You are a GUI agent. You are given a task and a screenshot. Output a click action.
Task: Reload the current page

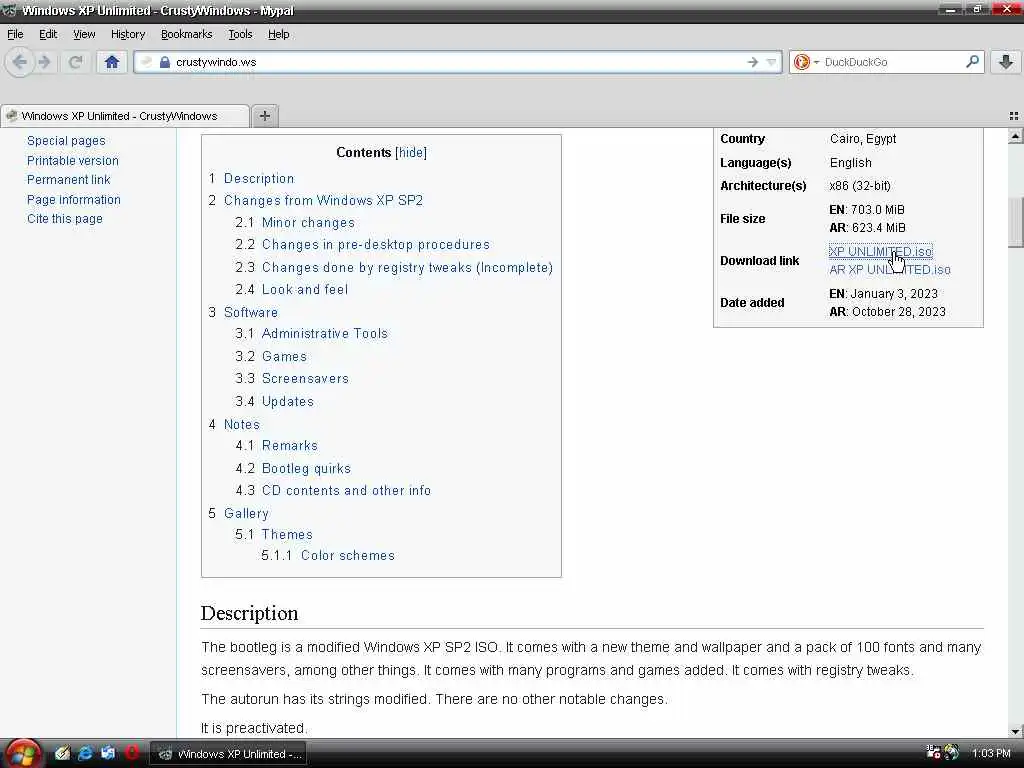pos(75,62)
